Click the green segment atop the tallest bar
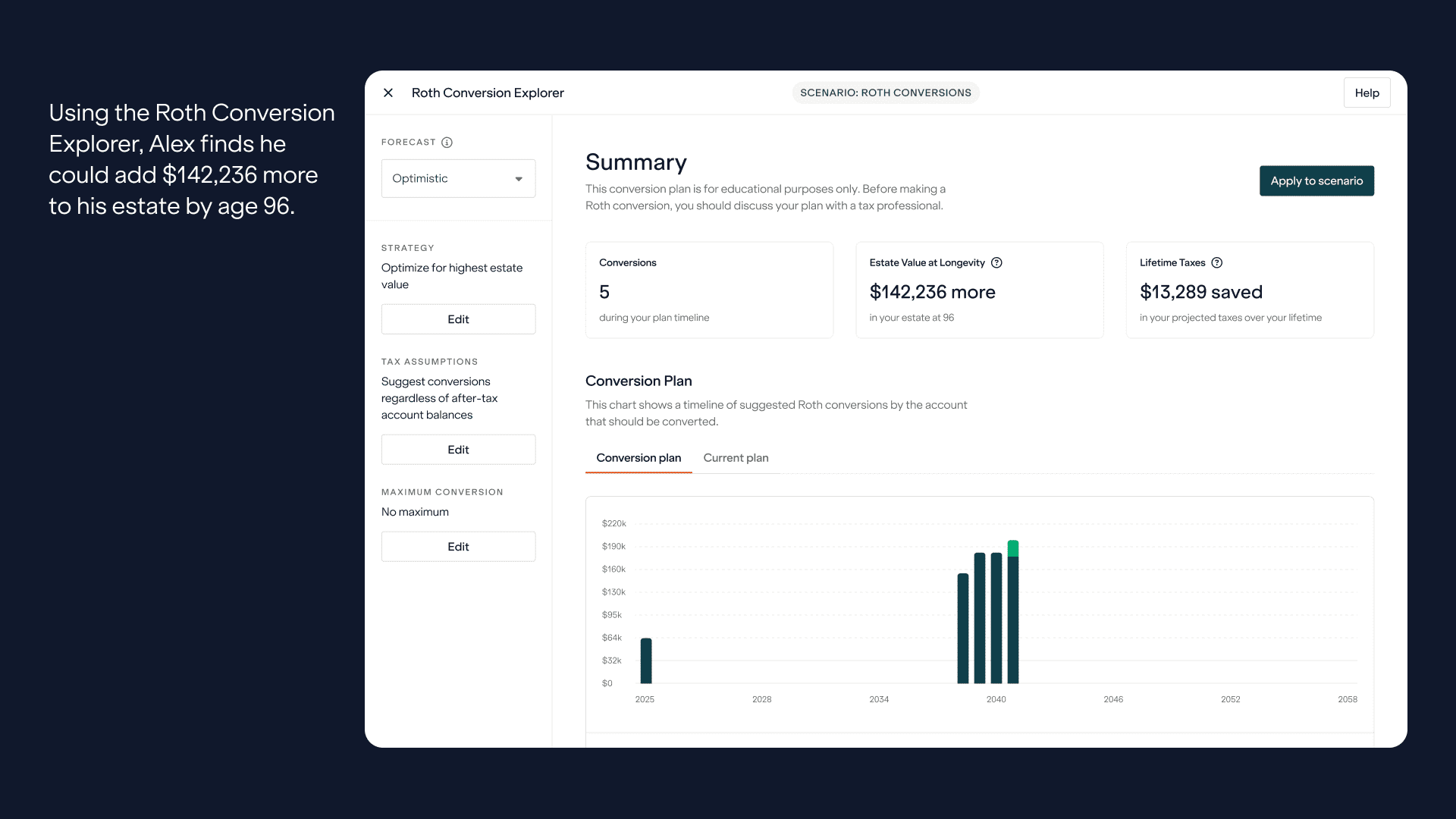The height and width of the screenshot is (819, 1456). [x=1012, y=548]
